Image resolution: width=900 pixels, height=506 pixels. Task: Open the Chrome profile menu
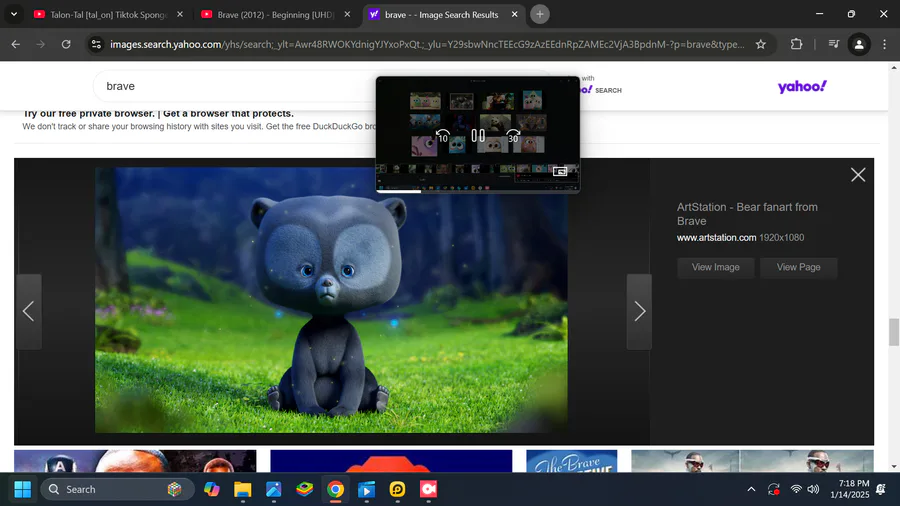point(859,44)
